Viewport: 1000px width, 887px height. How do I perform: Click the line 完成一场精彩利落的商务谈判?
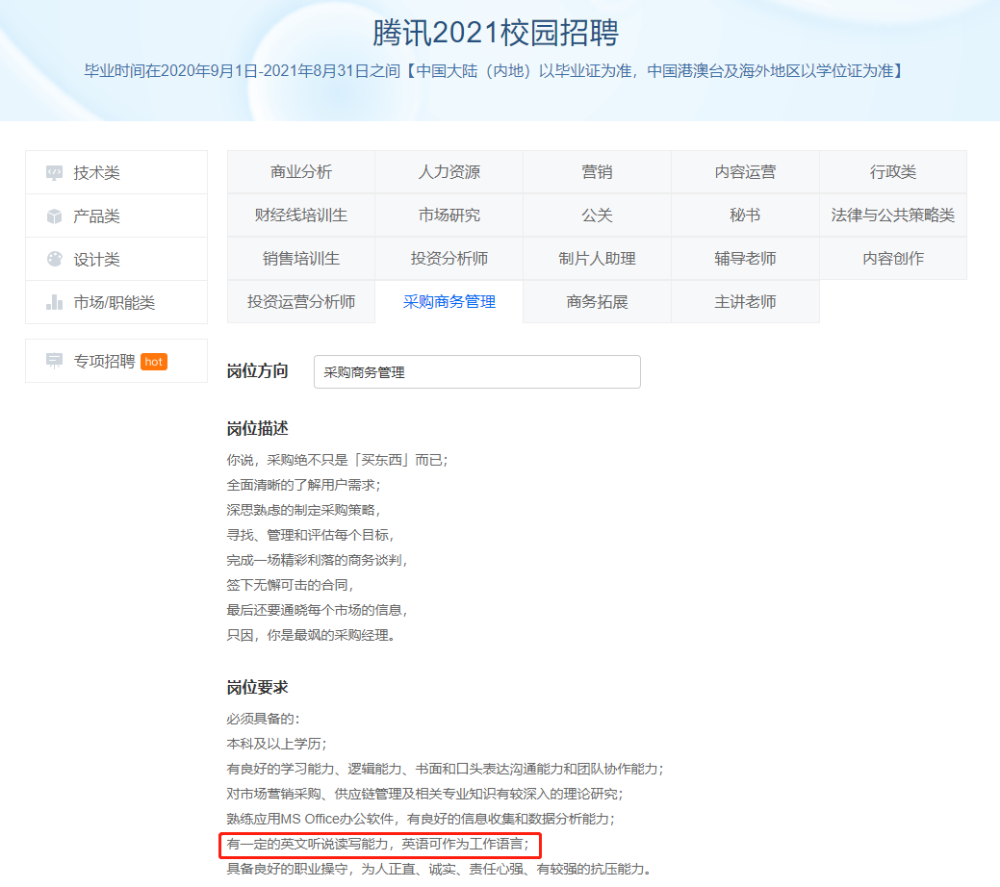pyautogui.click(x=317, y=560)
